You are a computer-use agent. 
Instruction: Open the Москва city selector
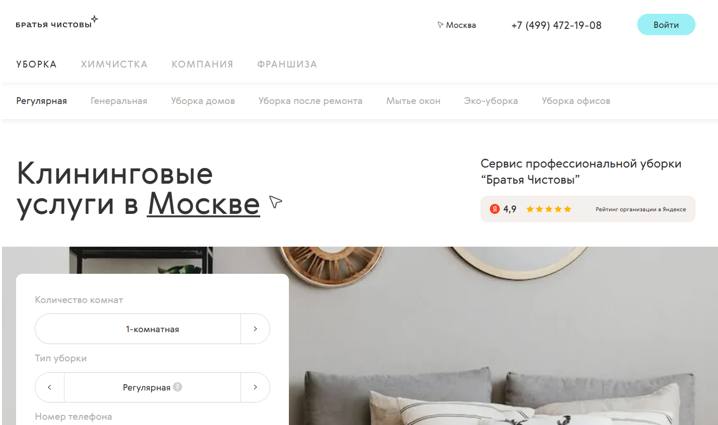pos(457,25)
